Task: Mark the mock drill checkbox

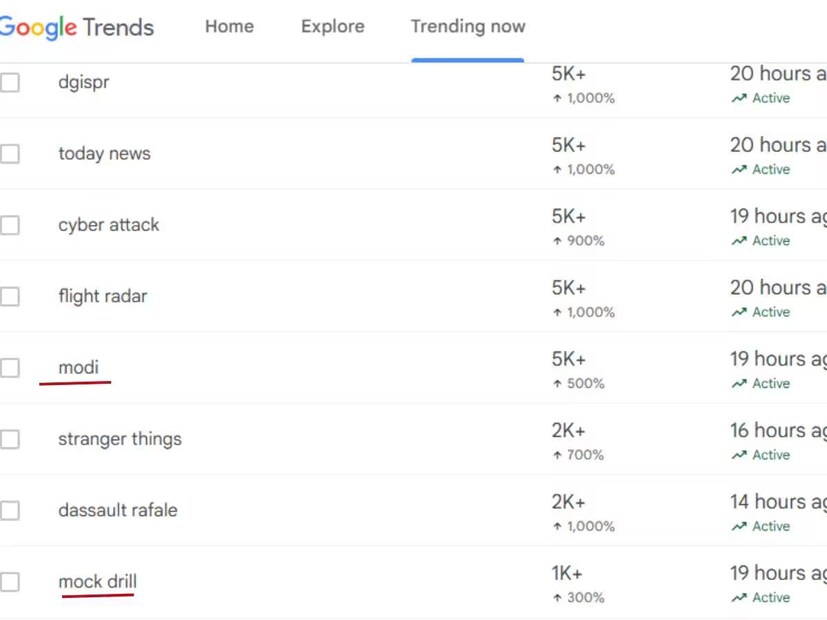Action: (x=10, y=582)
